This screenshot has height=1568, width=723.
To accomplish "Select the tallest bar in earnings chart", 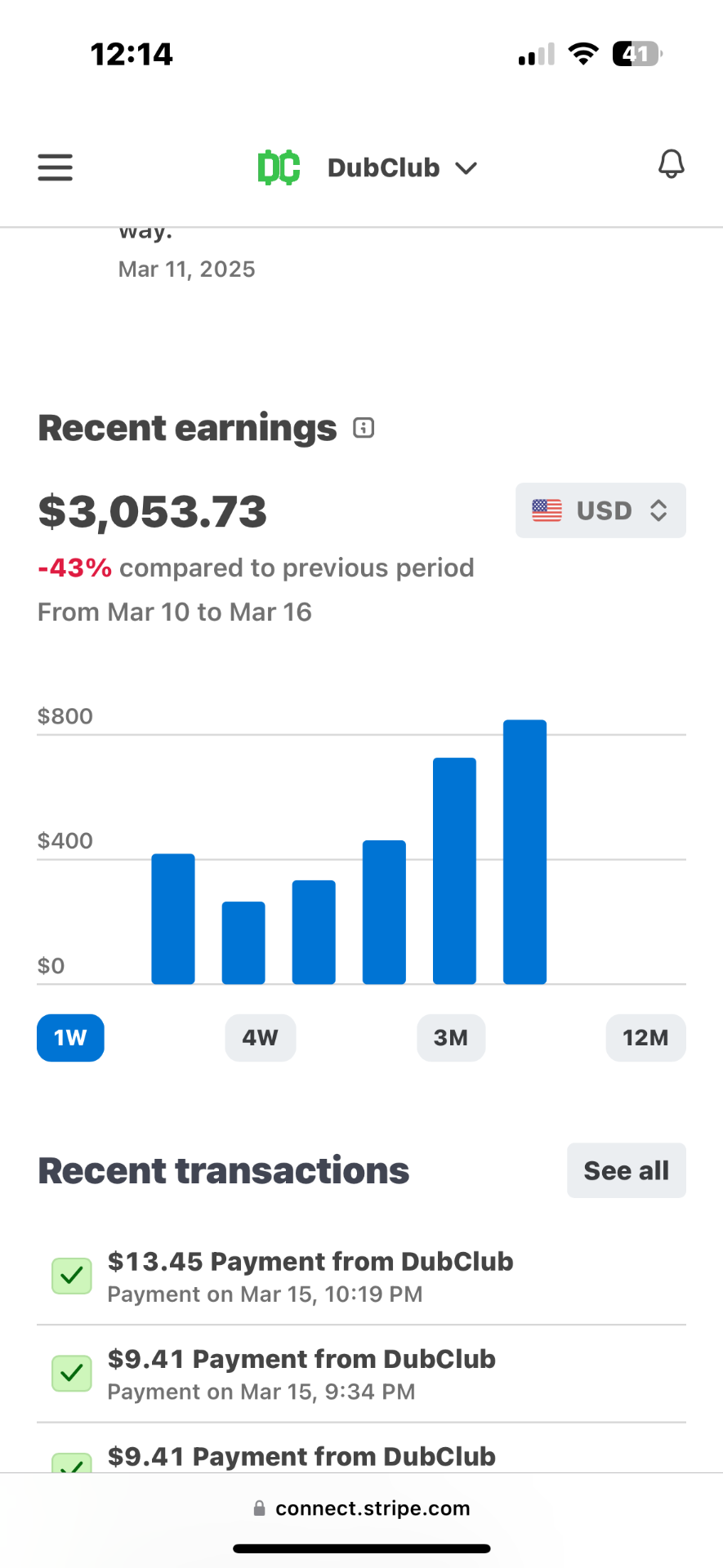I will coord(524,852).
